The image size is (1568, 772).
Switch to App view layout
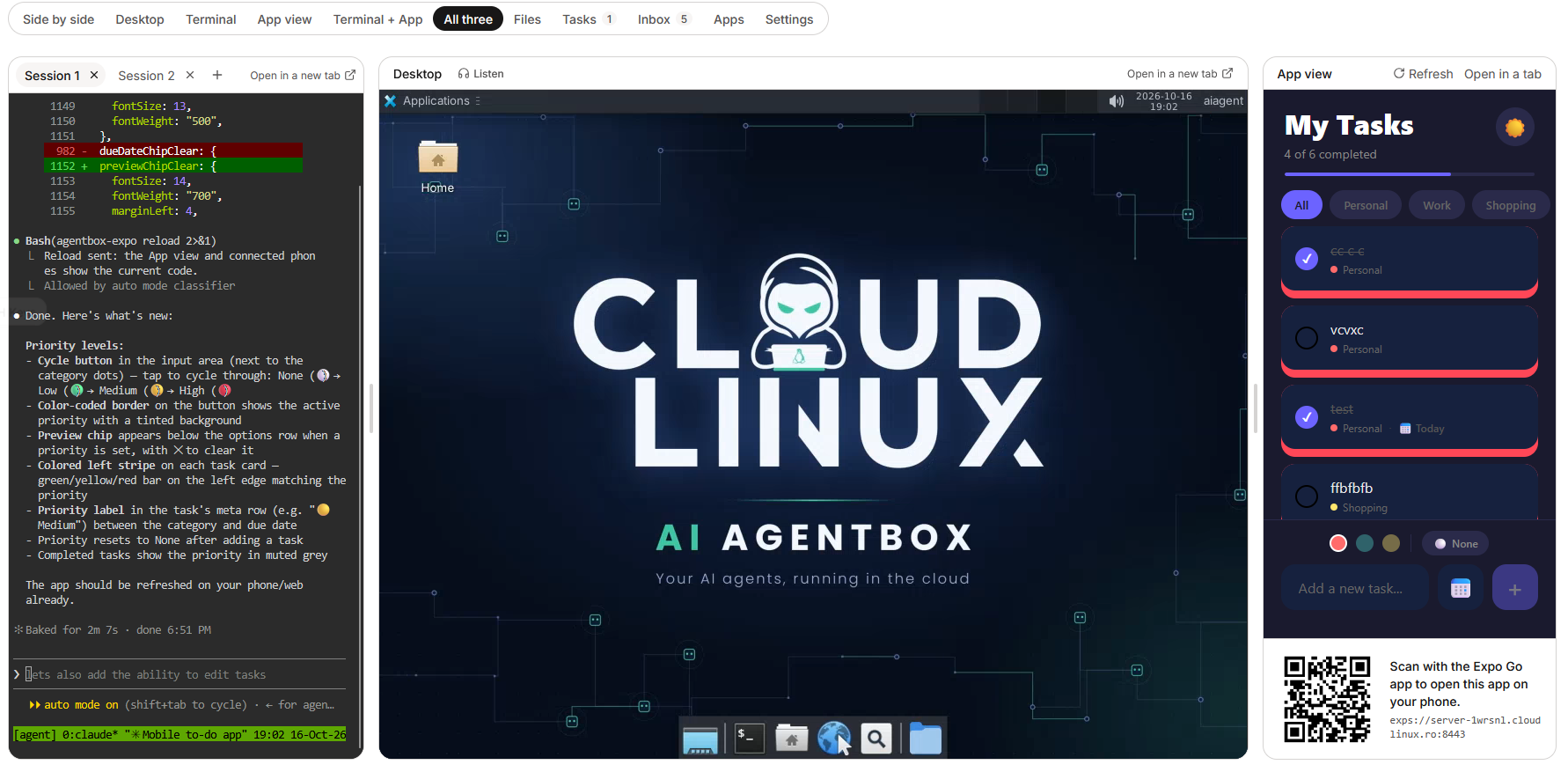(284, 19)
